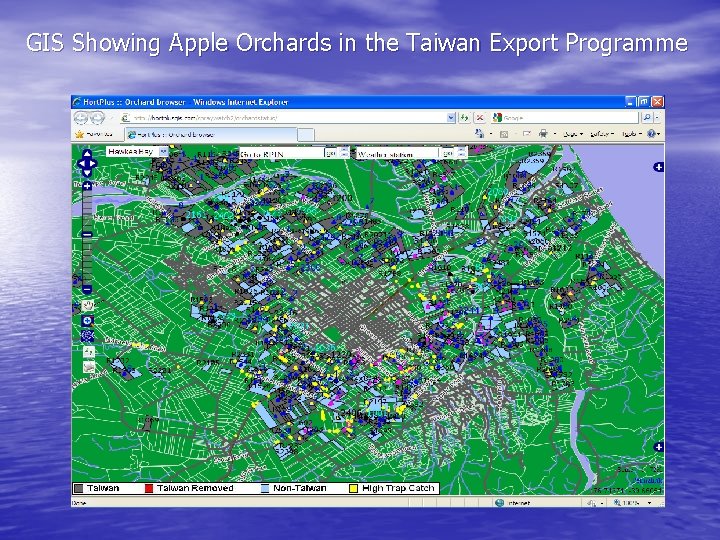The image size is (720, 540).
Task: Open a new blank tab
Action: point(306,135)
